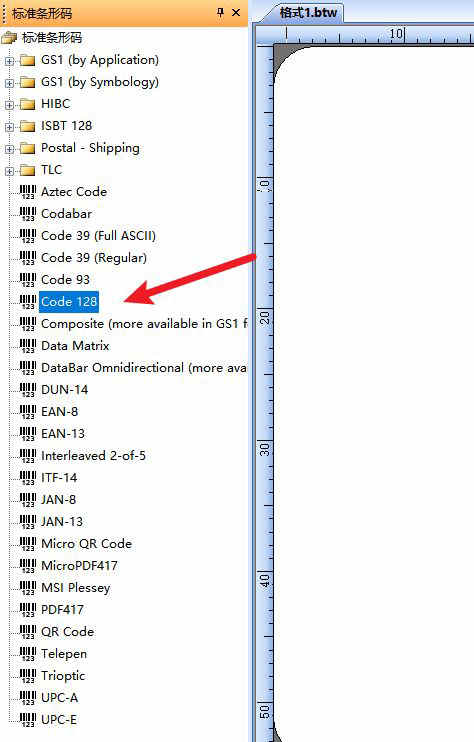Click the PDF417 barcode icon
The width and height of the screenshot is (474, 742).
(28, 610)
